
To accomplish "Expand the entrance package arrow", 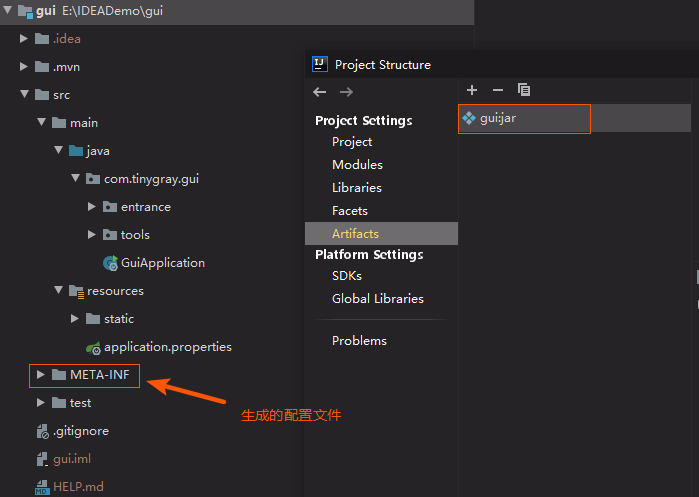I will (x=92, y=206).
